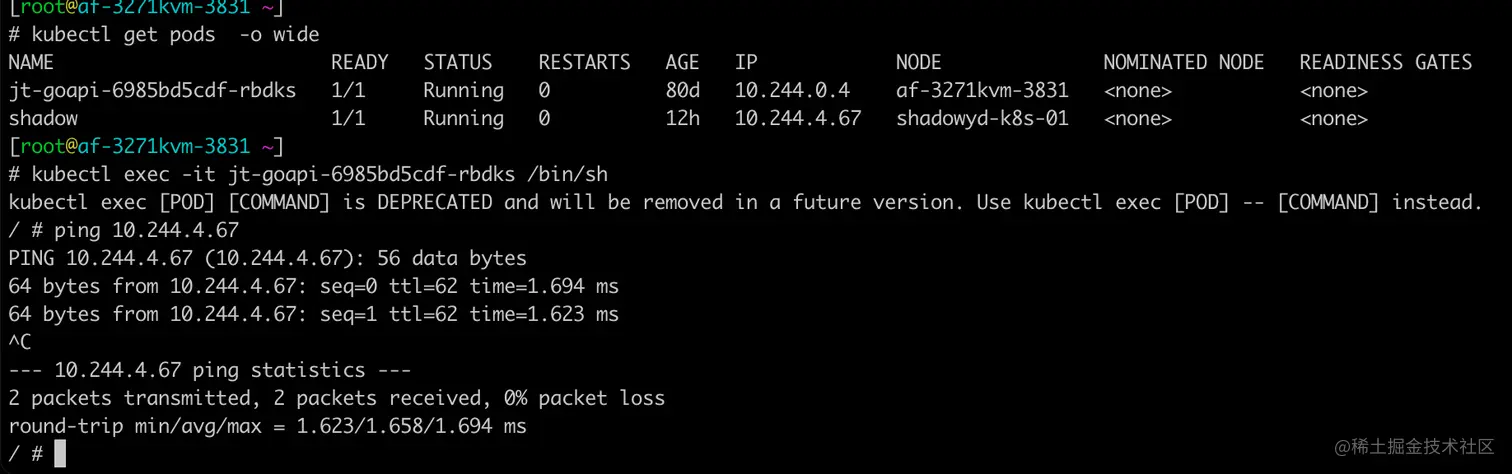Click the seq=0 ping reply line

(313, 286)
